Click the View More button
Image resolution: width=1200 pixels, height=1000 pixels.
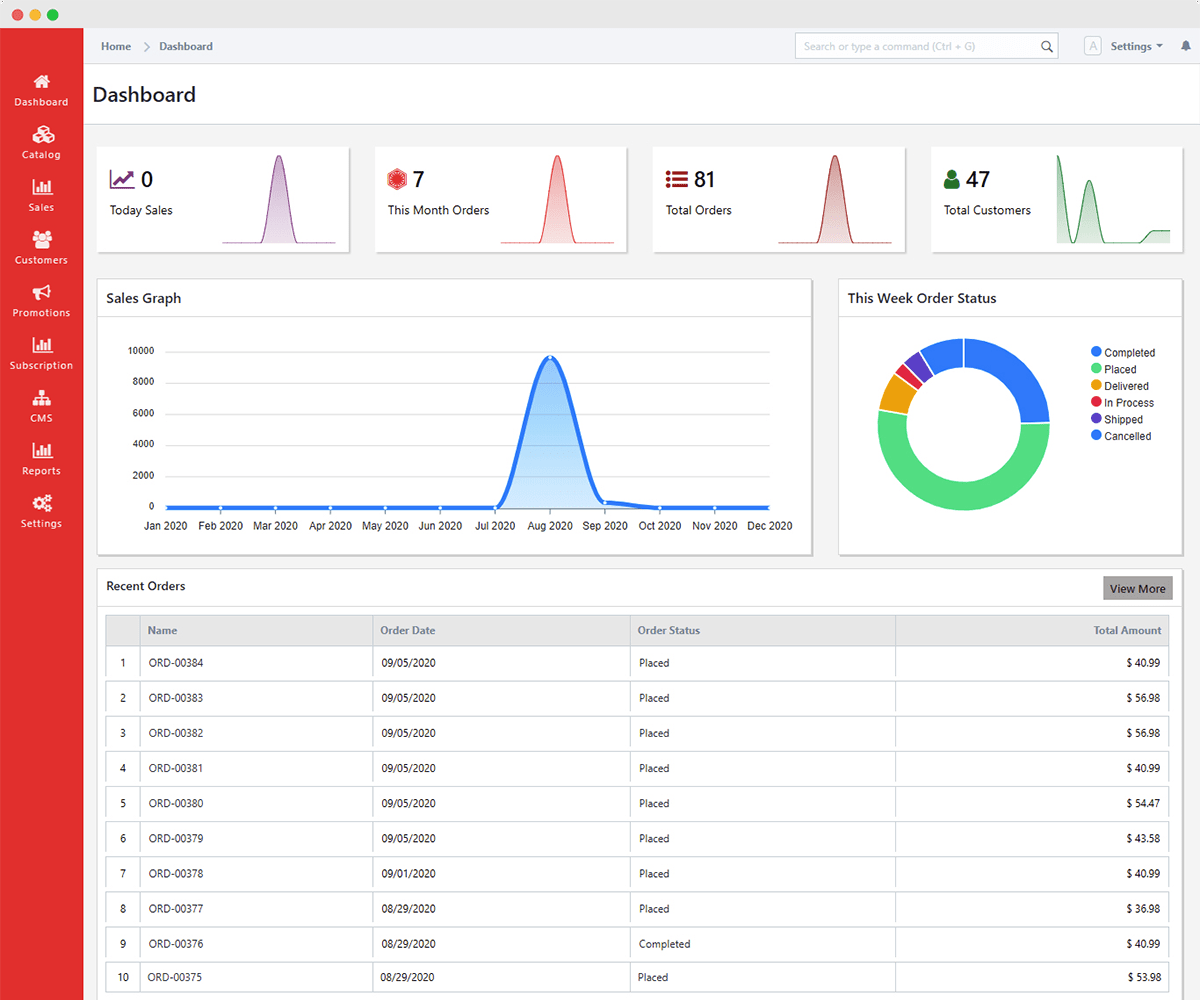pyautogui.click(x=1138, y=589)
